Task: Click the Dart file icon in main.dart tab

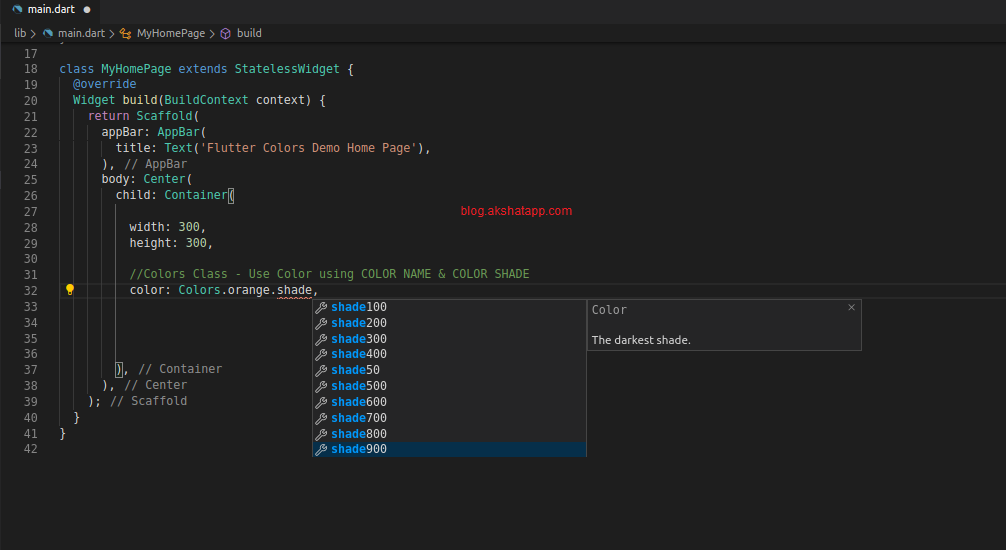Action: point(17,9)
